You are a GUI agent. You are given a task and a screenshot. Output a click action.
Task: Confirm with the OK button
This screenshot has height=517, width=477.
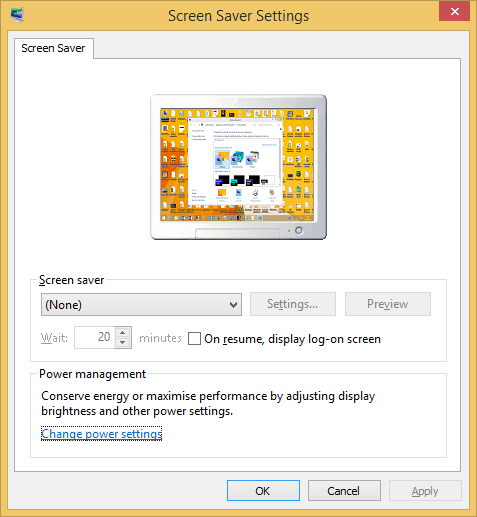[263, 491]
